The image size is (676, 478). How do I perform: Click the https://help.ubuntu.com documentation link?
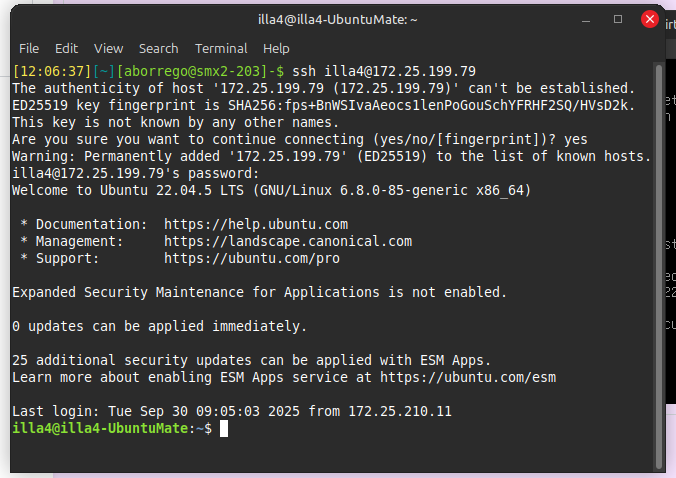tap(255, 224)
